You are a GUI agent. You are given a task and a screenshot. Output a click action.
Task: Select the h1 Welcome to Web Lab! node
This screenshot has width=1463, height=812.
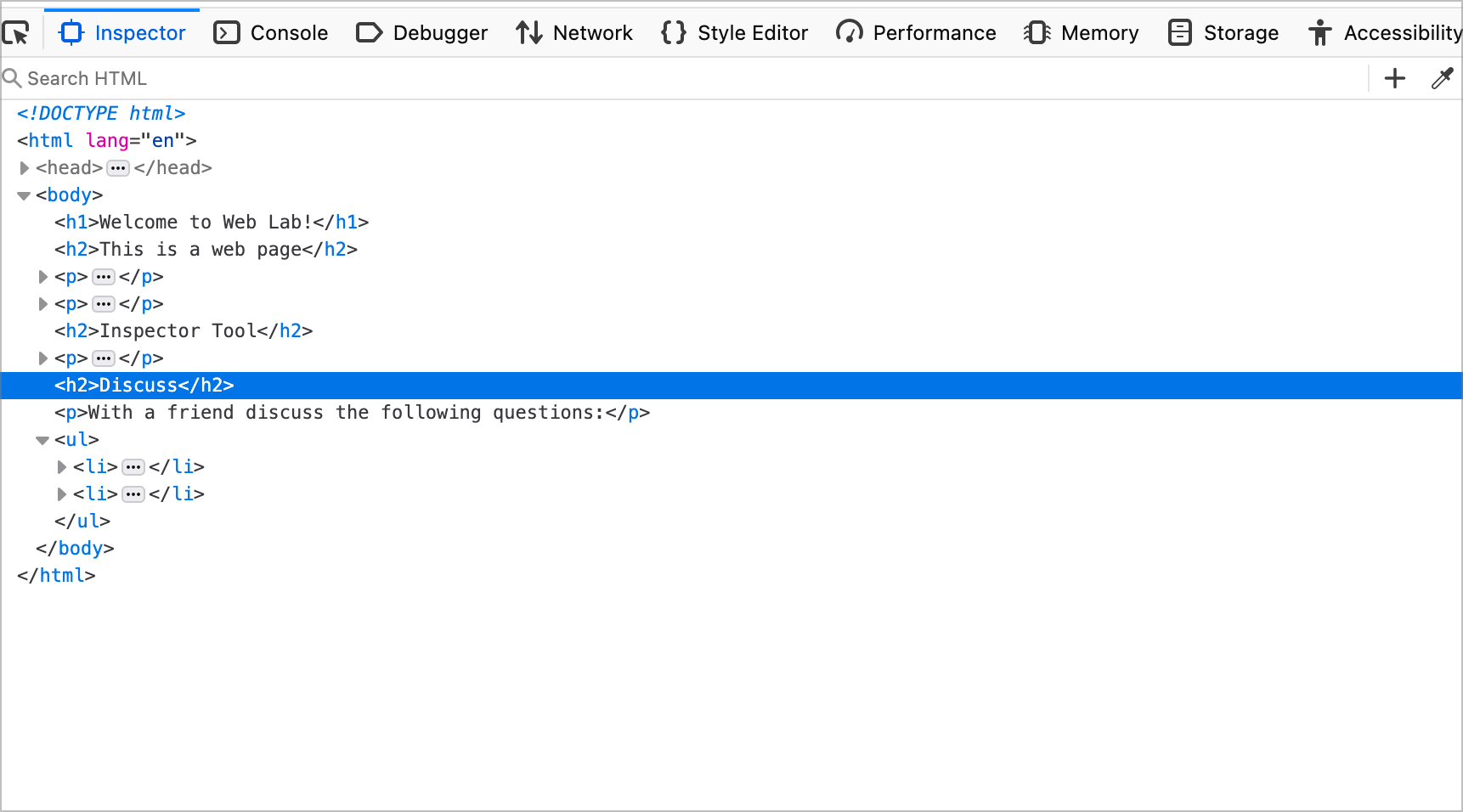(212, 223)
